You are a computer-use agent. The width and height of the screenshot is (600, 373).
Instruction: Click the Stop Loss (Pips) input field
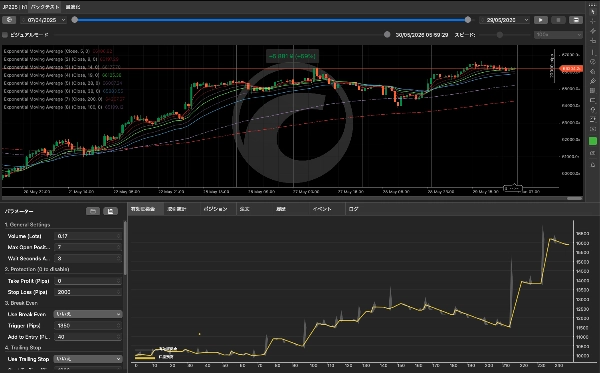[x=88, y=292]
